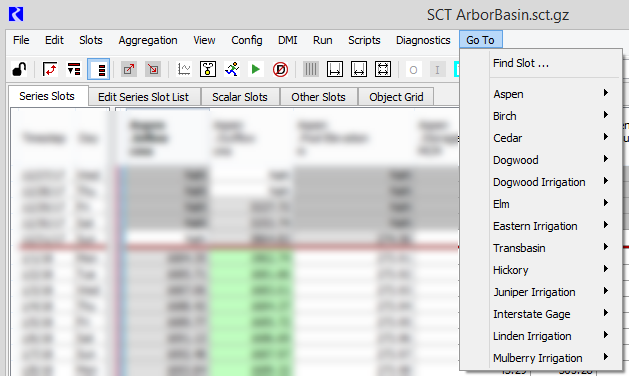Toggle the O flag button
Screen dimensions: 629x376
point(413,69)
